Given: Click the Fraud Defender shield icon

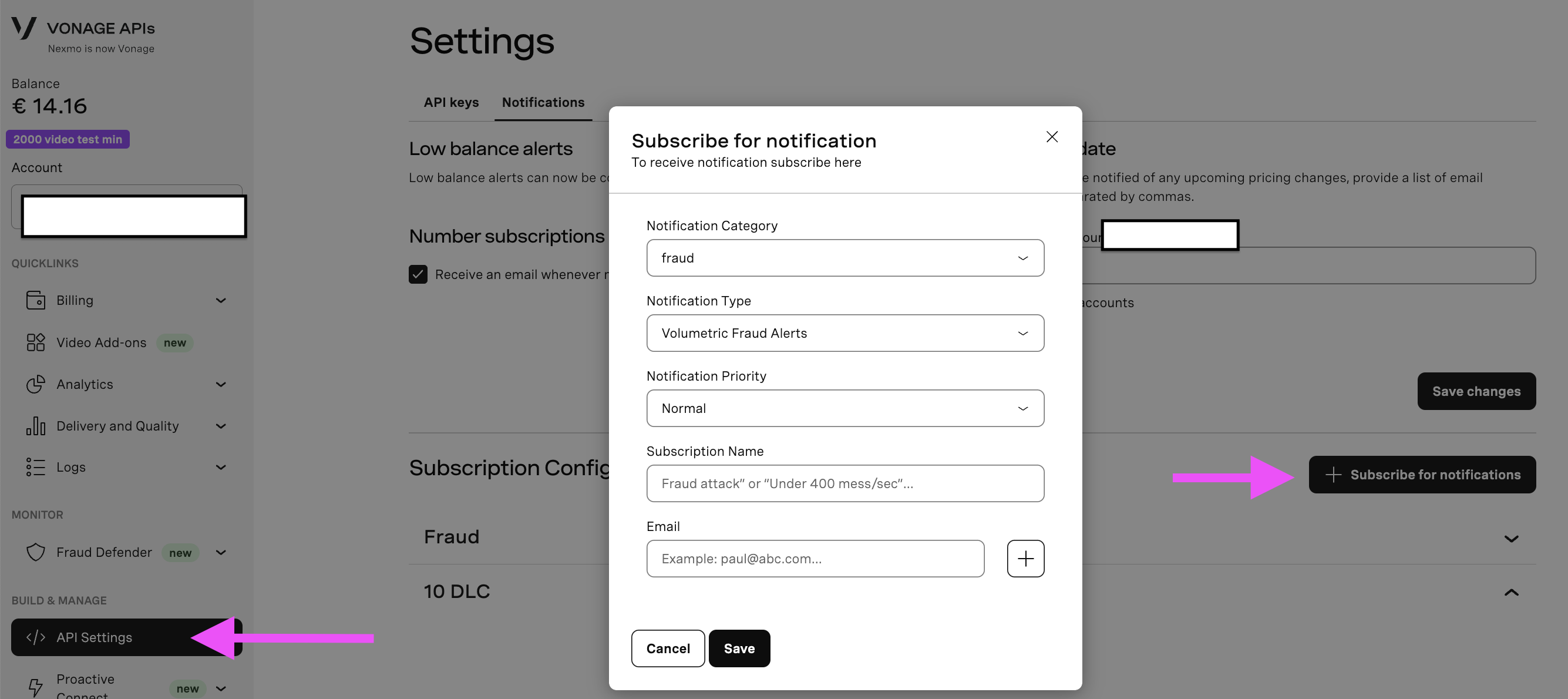Looking at the screenshot, I should (x=35, y=552).
